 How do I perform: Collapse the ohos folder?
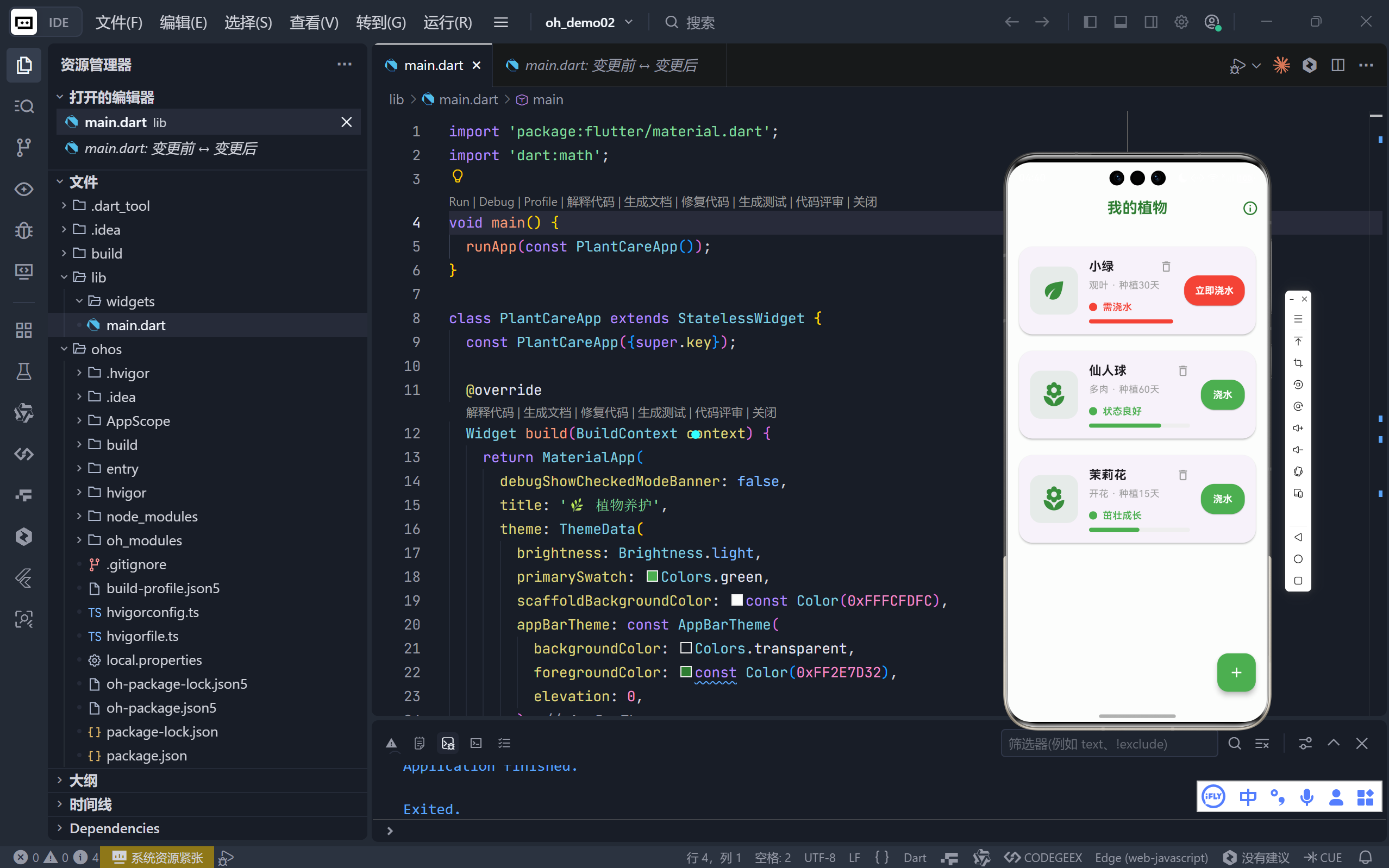pyautogui.click(x=105, y=349)
